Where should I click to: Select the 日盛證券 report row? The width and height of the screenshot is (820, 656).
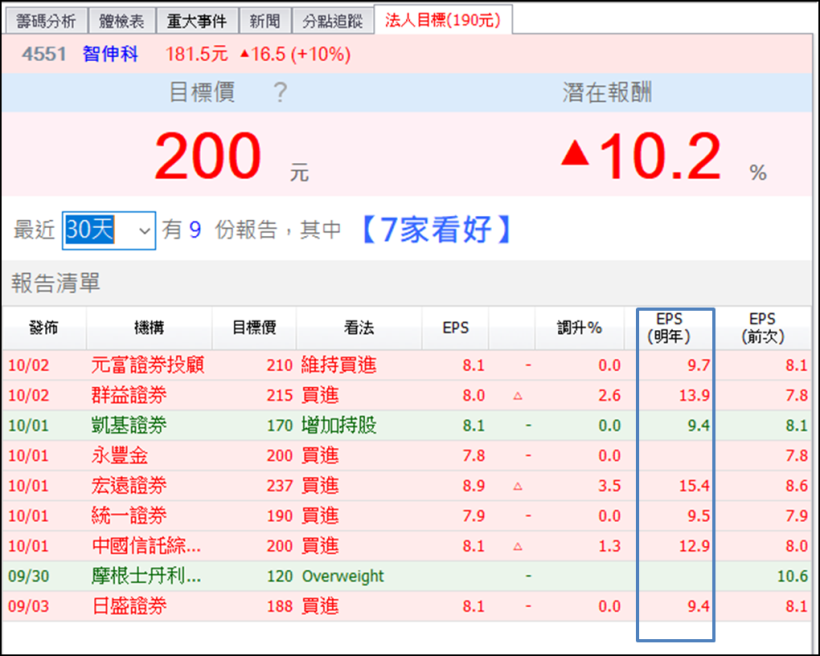[407, 606]
